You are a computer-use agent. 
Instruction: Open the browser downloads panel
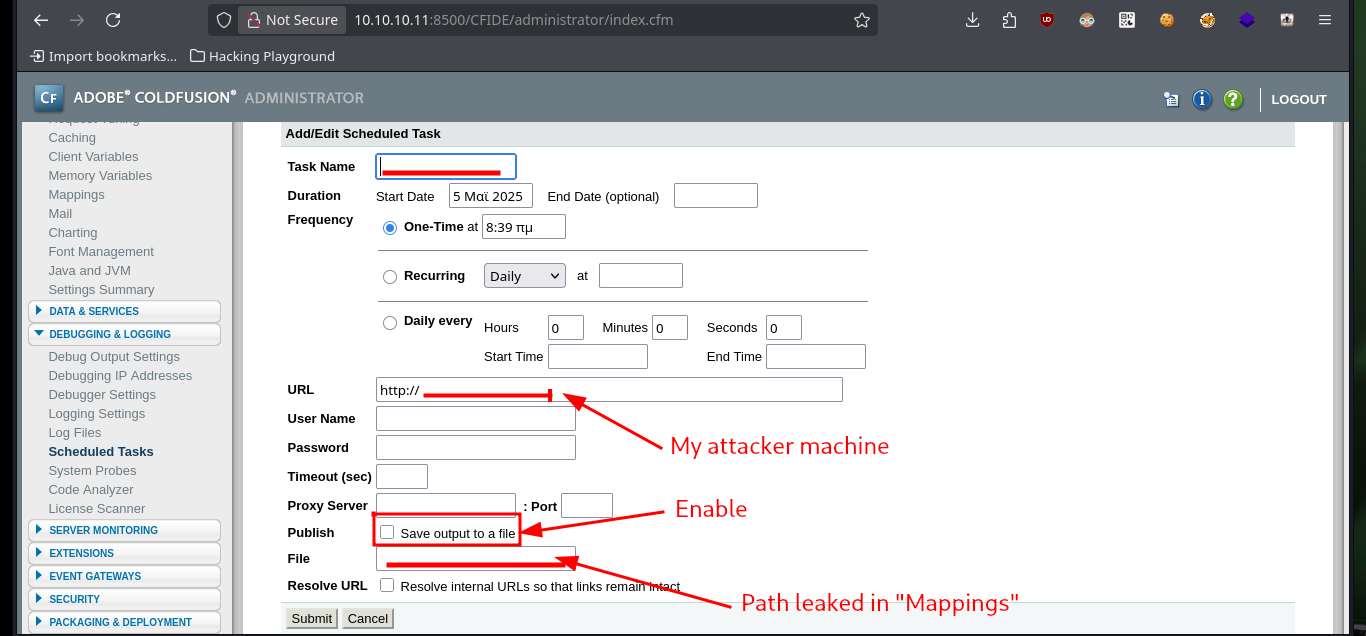[x=972, y=20]
